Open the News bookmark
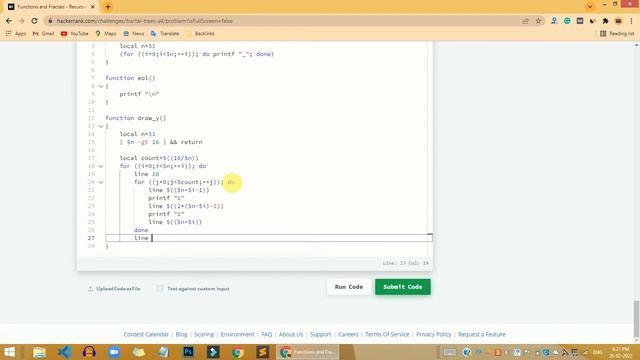The height and width of the screenshot is (360, 640). (133, 33)
